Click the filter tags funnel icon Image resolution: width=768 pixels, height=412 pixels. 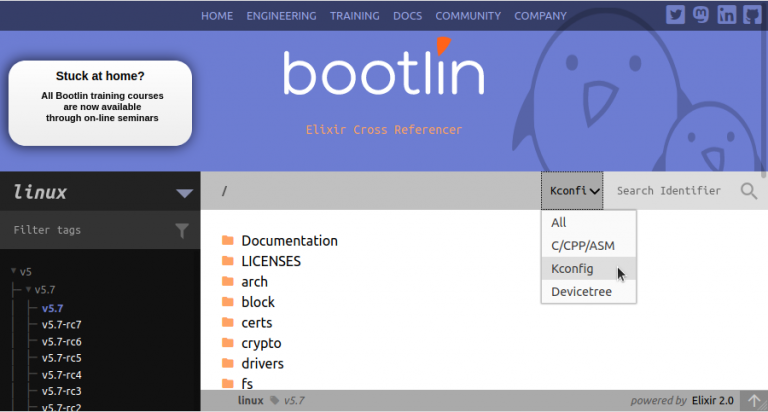click(182, 230)
